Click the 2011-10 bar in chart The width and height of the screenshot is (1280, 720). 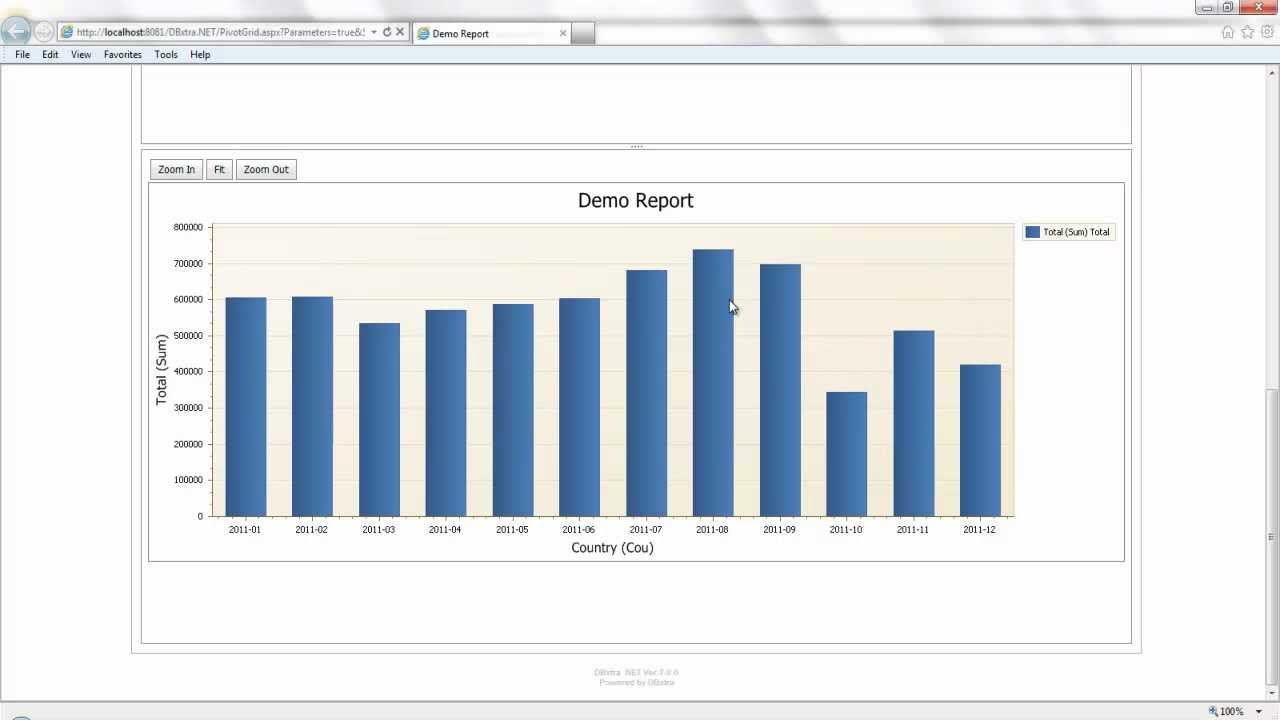(x=846, y=454)
